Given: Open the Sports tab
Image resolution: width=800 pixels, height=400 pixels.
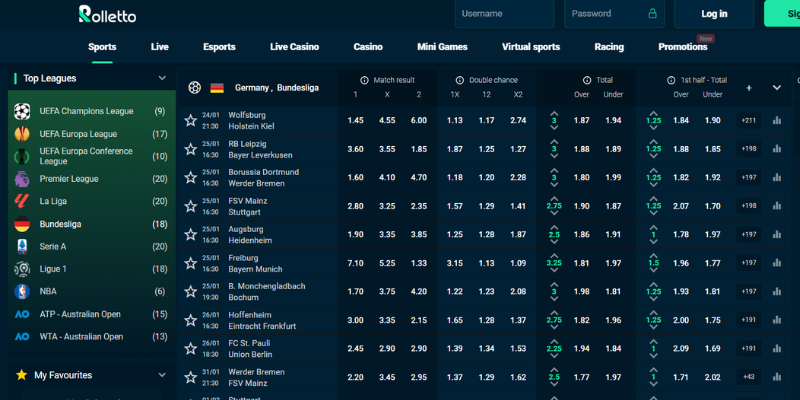Looking at the screenshot, I should [102, 47].
